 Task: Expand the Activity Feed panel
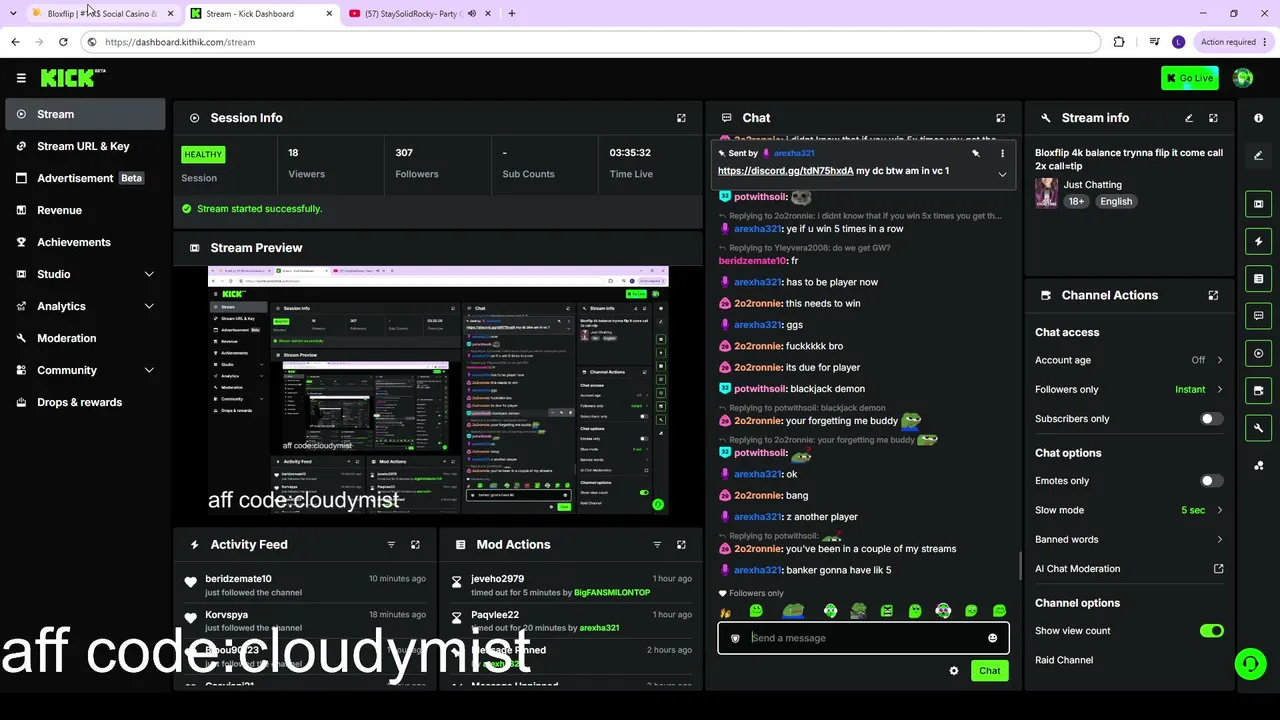tap(415, 545)
